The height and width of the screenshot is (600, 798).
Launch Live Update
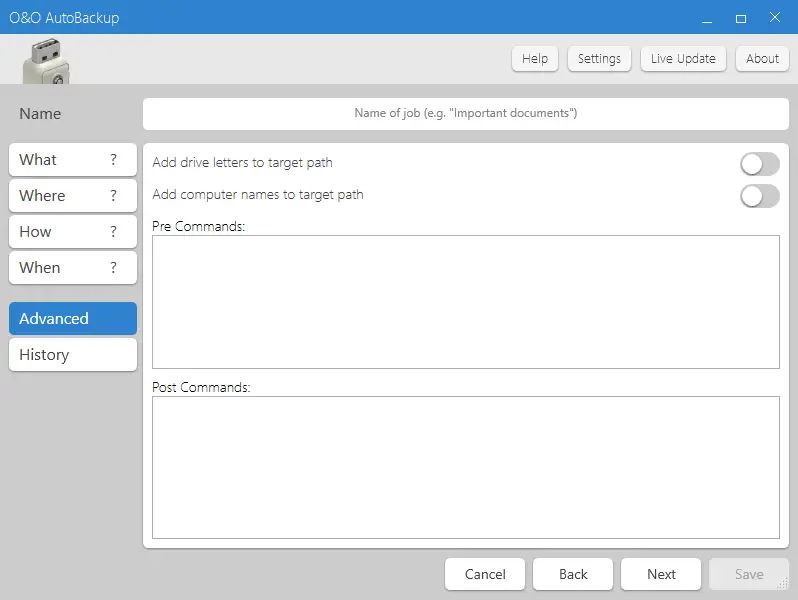tap(683, 59)
